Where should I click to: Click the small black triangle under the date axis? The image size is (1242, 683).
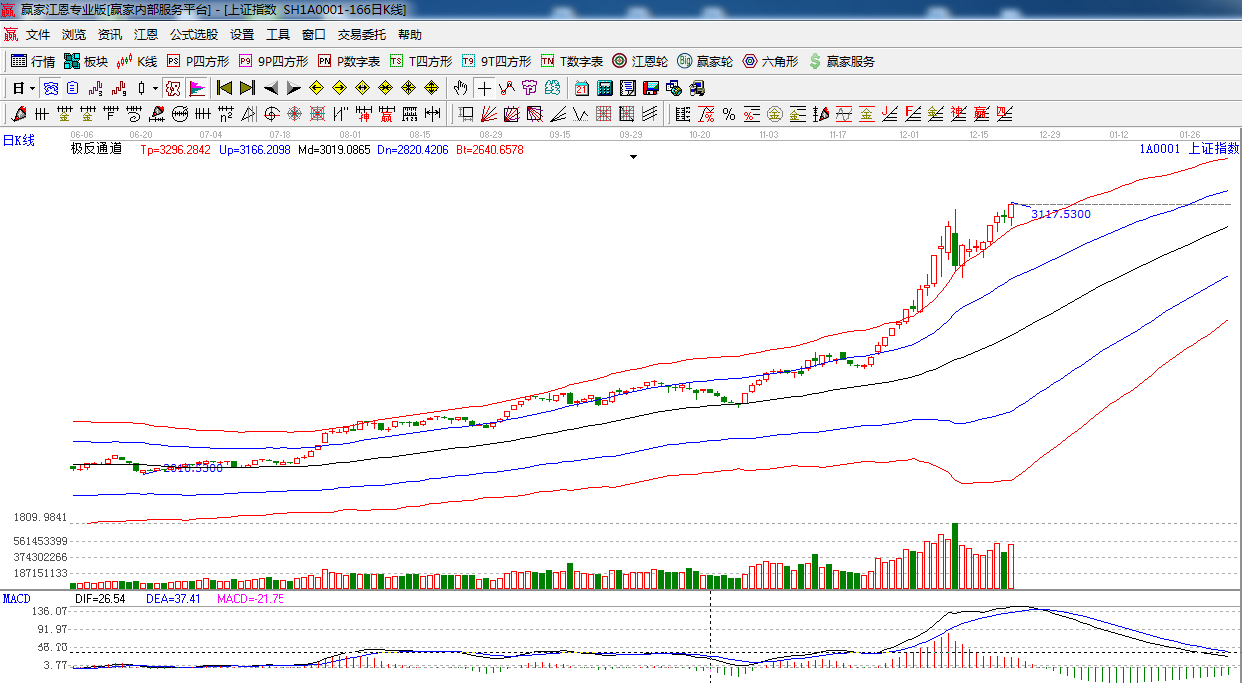(x=632, y=157)
